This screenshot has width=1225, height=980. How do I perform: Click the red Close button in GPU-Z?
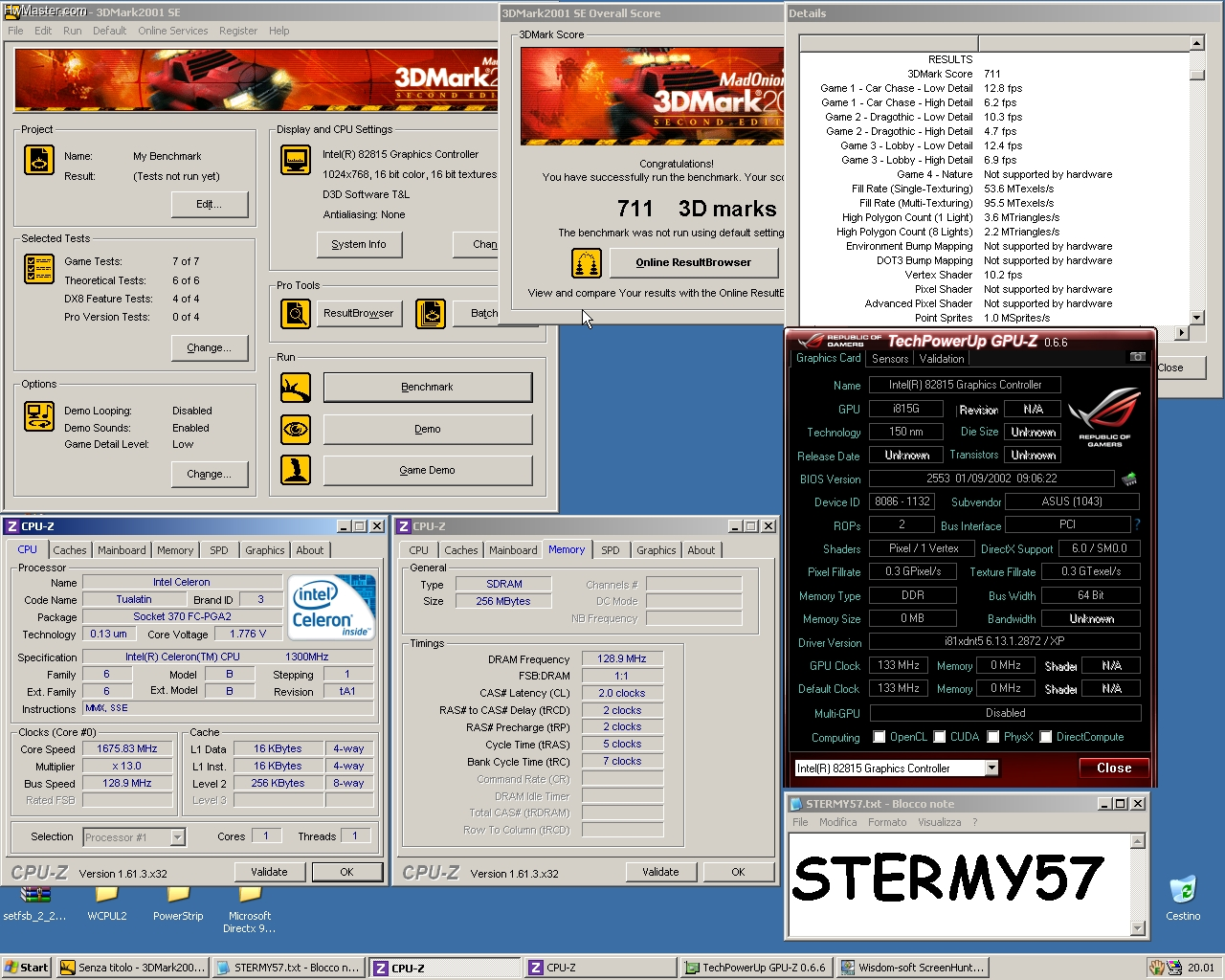[x=1114, y=768]
